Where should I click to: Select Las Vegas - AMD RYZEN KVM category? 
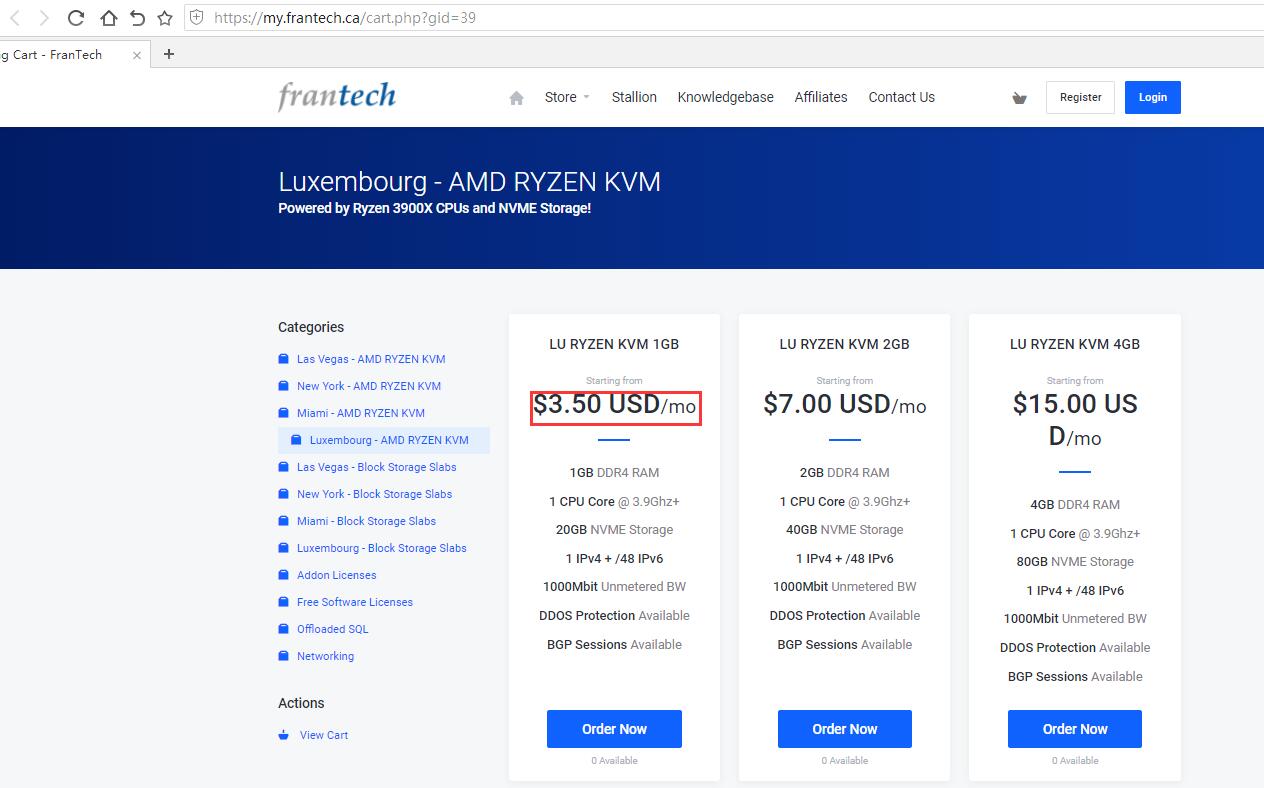(x=371, y=359)
